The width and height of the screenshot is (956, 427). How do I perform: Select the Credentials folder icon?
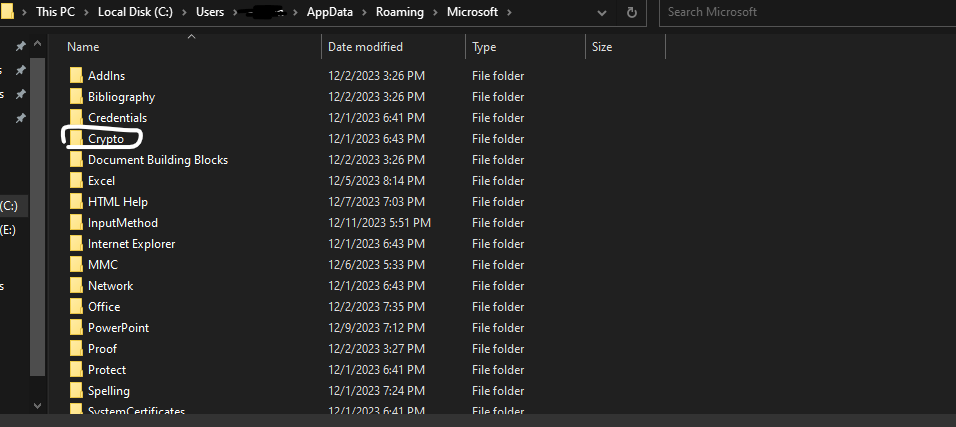tap(76, 118)
